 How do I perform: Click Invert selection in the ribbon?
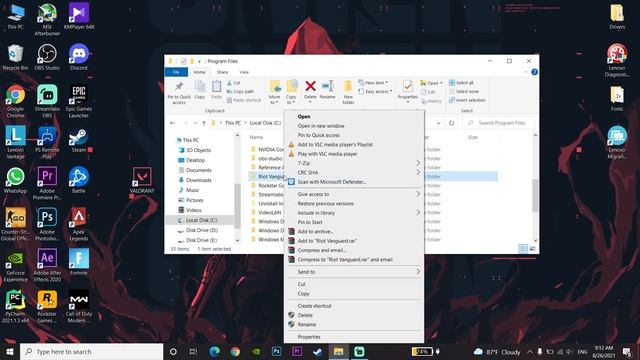click(x=467, y=100)
